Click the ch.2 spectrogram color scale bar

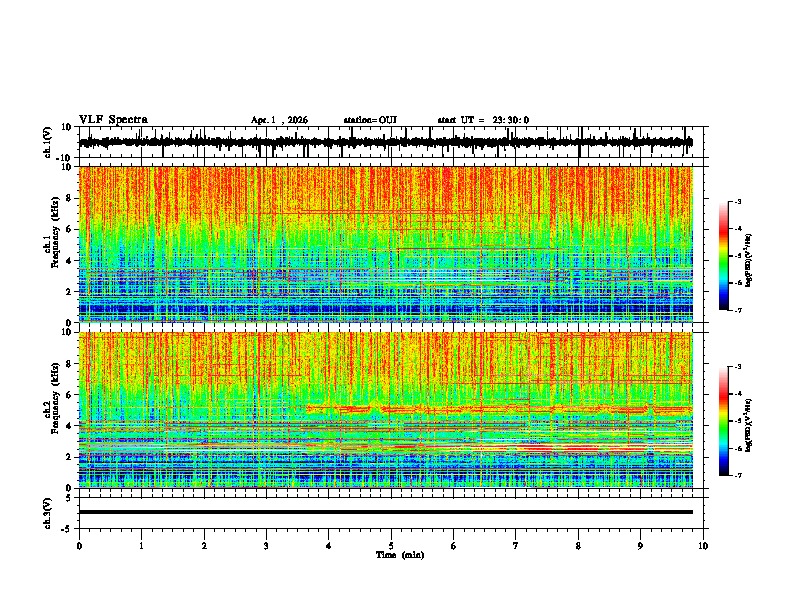724,421
